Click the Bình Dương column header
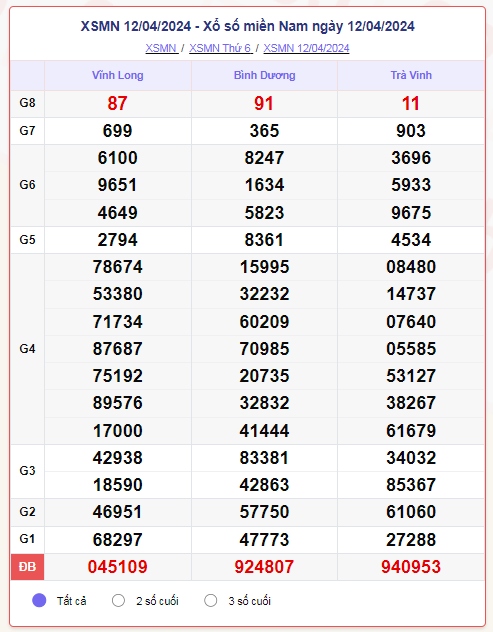Viewport: 493px width, 632px height. tap(264, 75)
